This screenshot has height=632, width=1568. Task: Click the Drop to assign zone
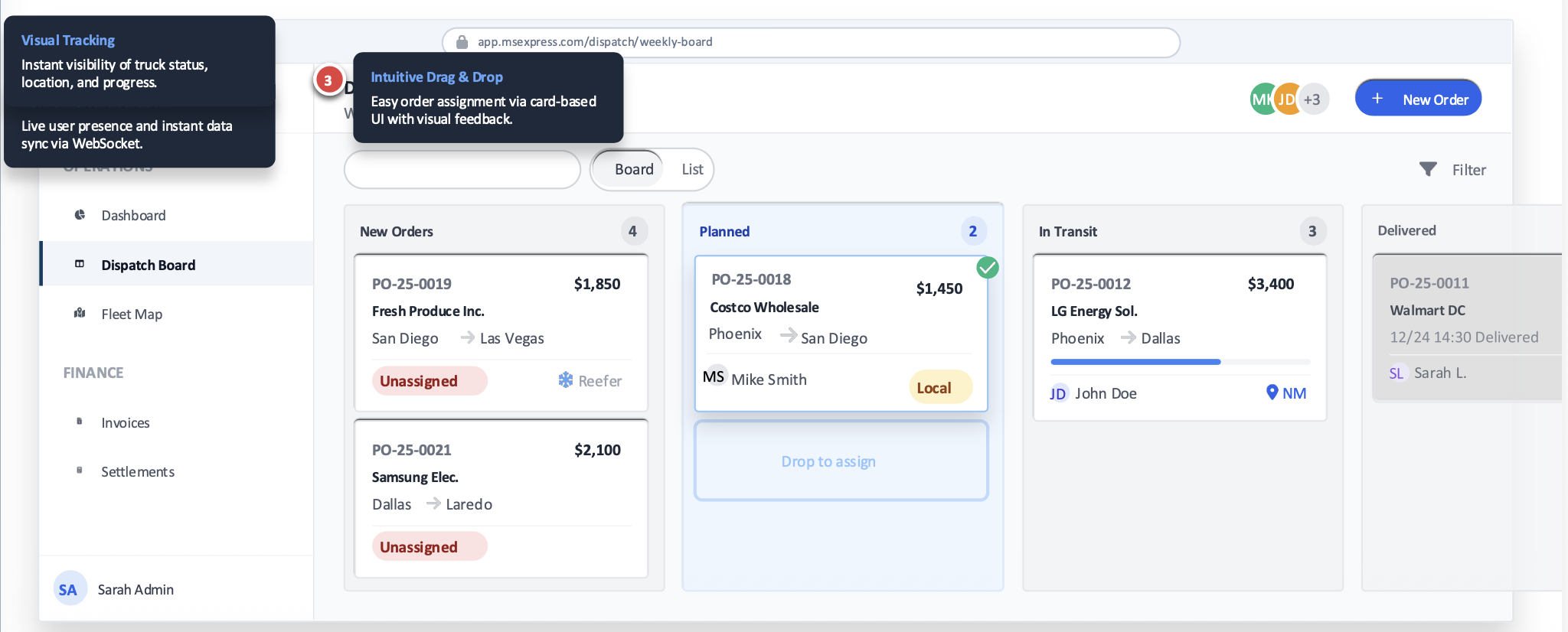(841, 461)
